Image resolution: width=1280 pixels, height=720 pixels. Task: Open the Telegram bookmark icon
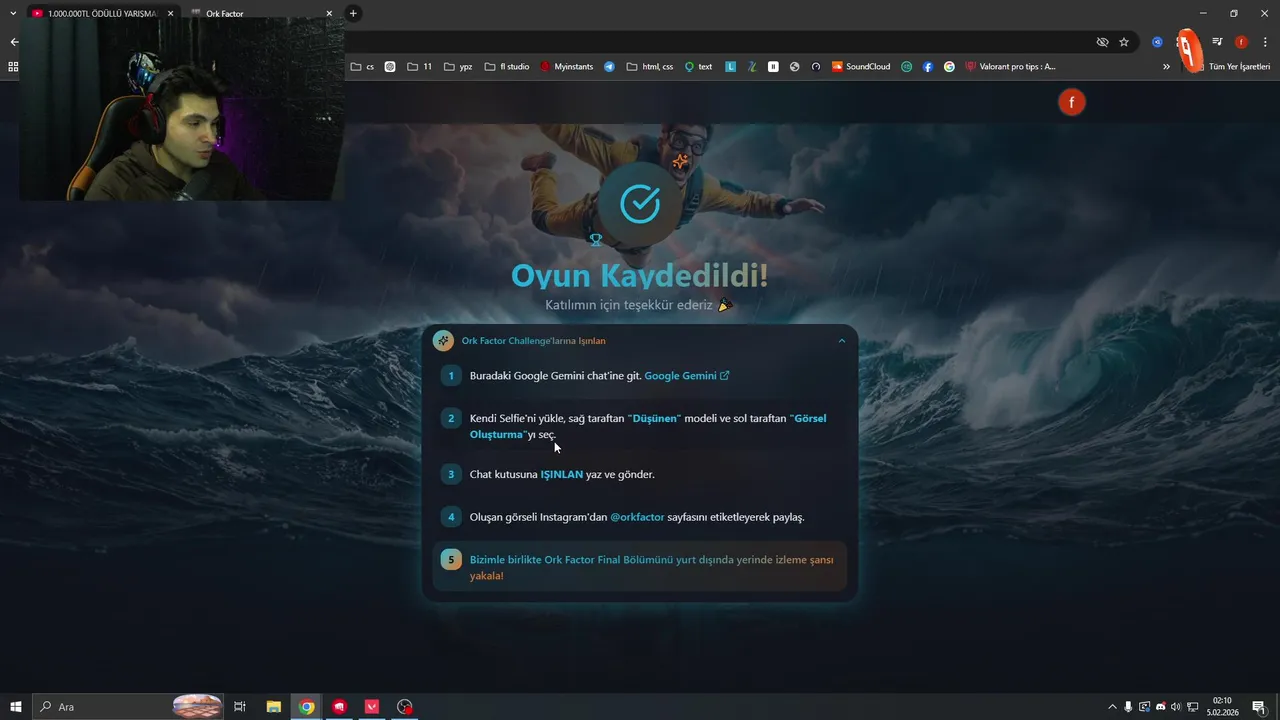pos(610,67)
